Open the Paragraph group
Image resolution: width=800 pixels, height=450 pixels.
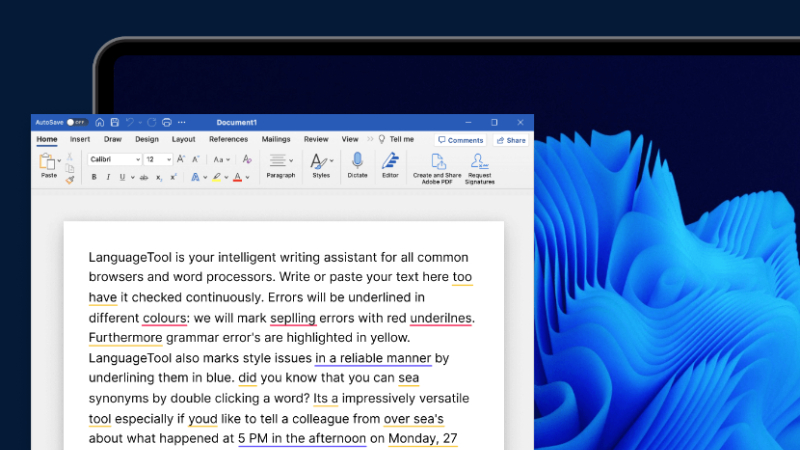point(281,166)
